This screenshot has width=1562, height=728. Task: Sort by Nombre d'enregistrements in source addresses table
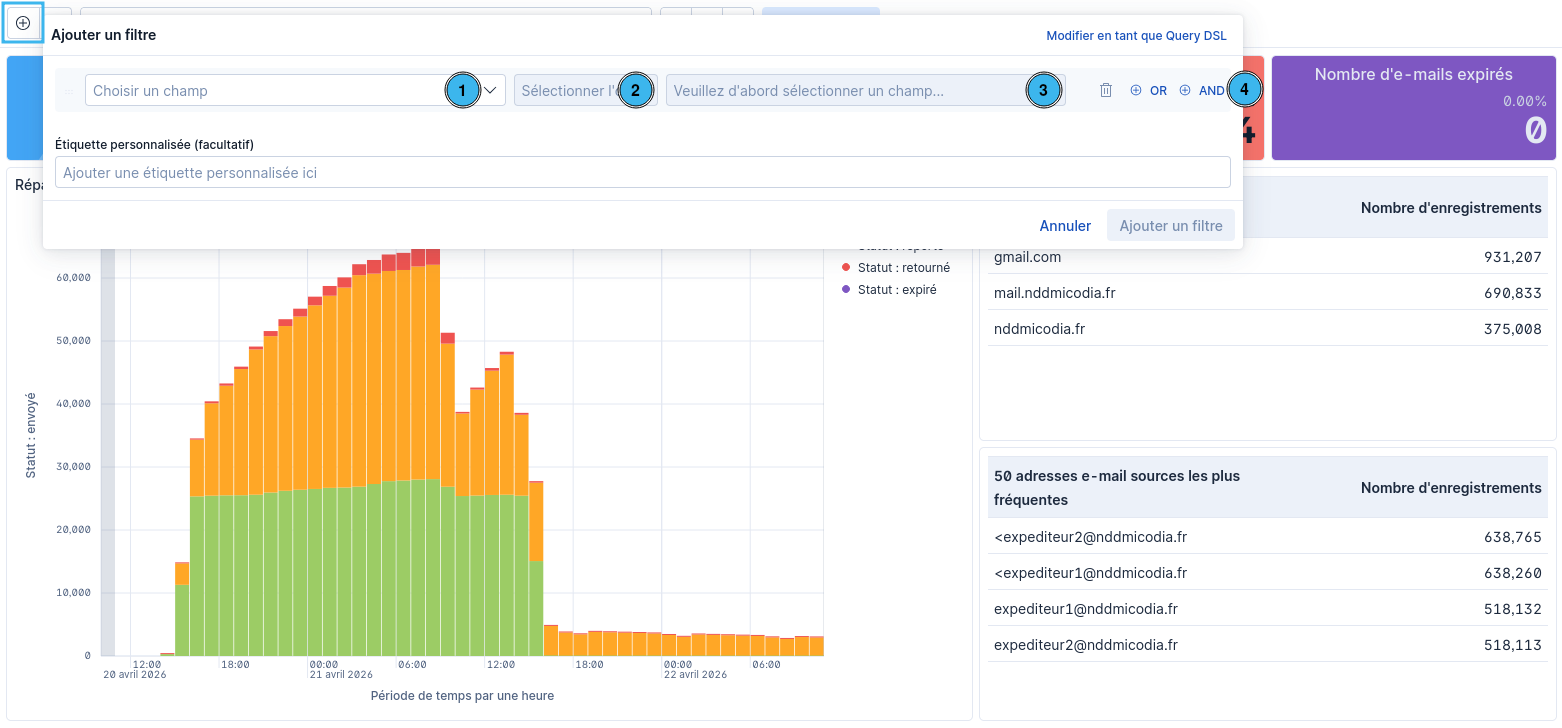click(1451, 488)
